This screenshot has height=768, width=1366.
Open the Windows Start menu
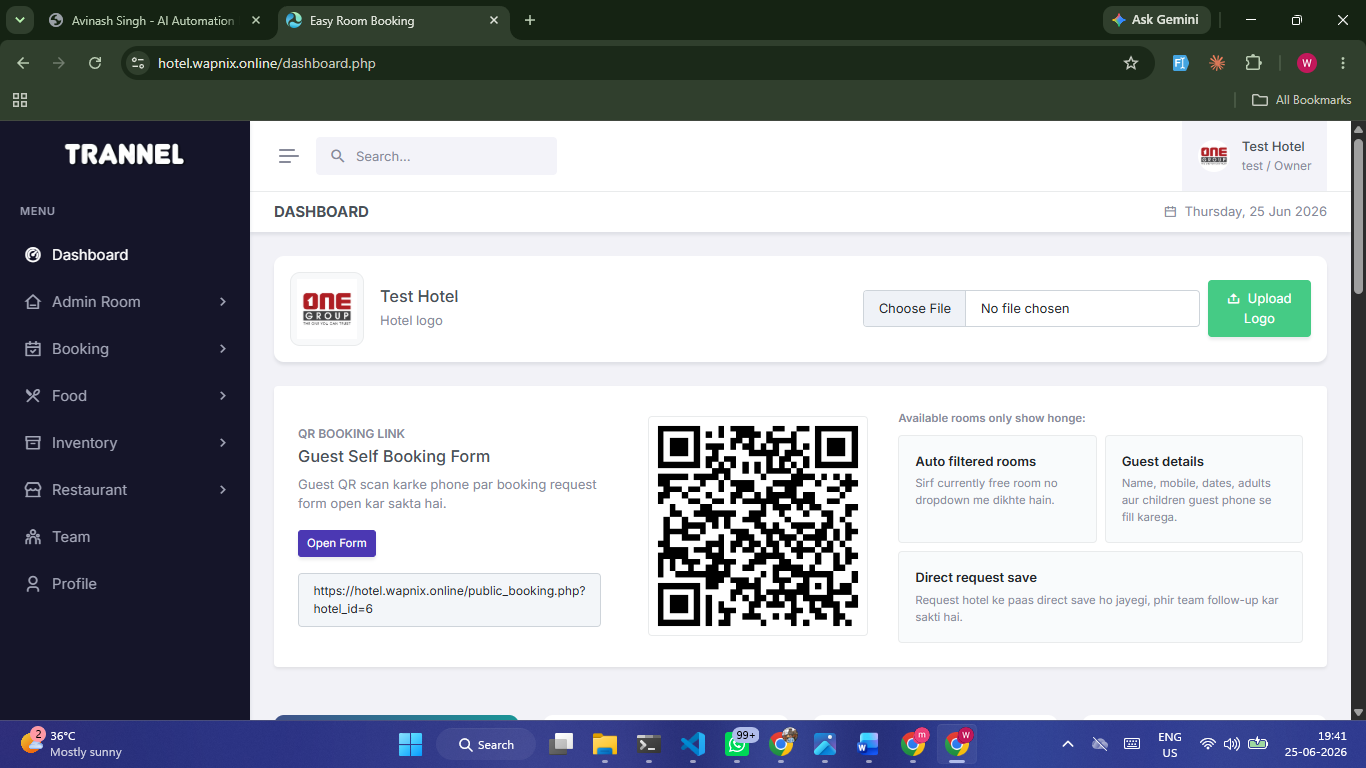coord(410,744)
